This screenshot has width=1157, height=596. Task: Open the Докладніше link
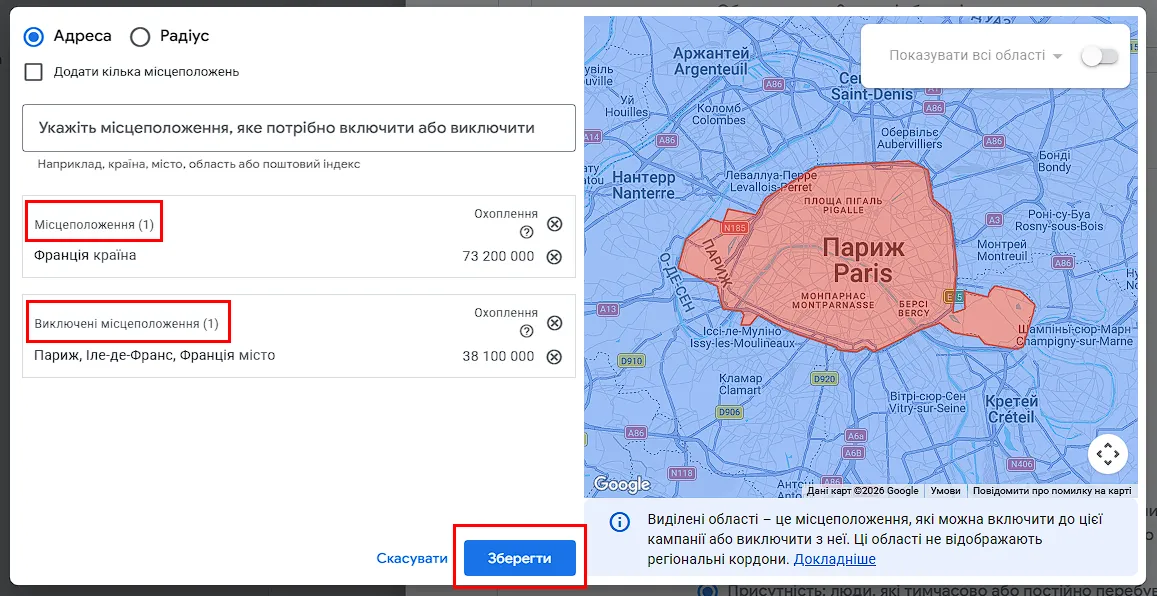835,559
